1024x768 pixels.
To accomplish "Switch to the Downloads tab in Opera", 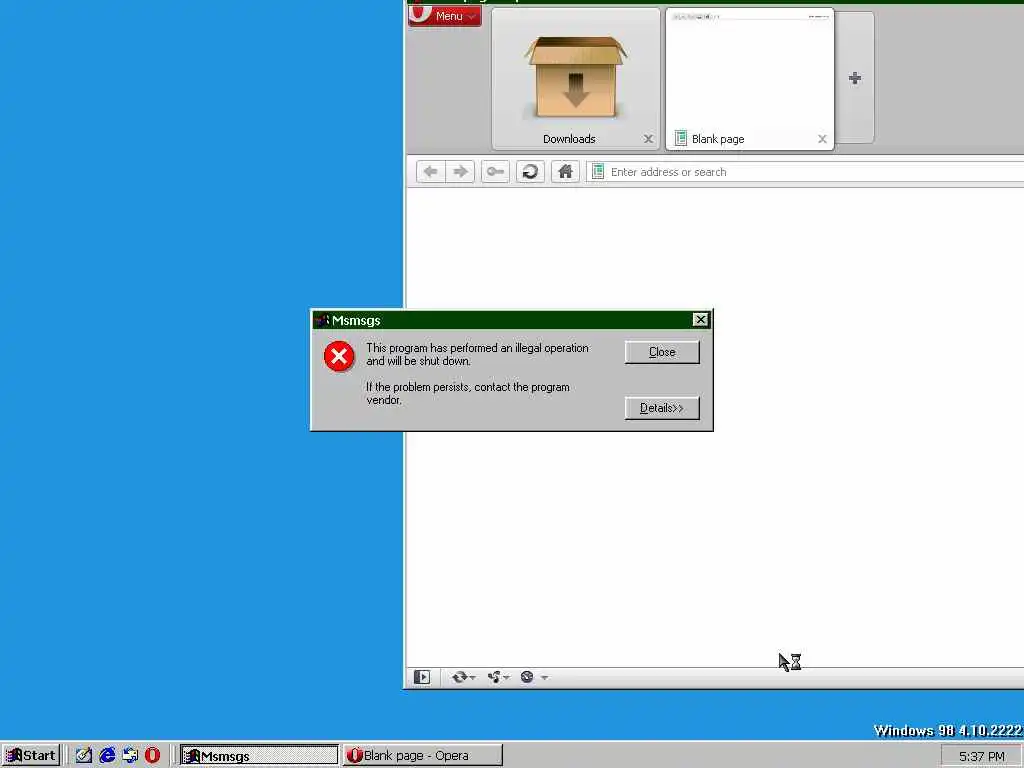I will 575,79.
